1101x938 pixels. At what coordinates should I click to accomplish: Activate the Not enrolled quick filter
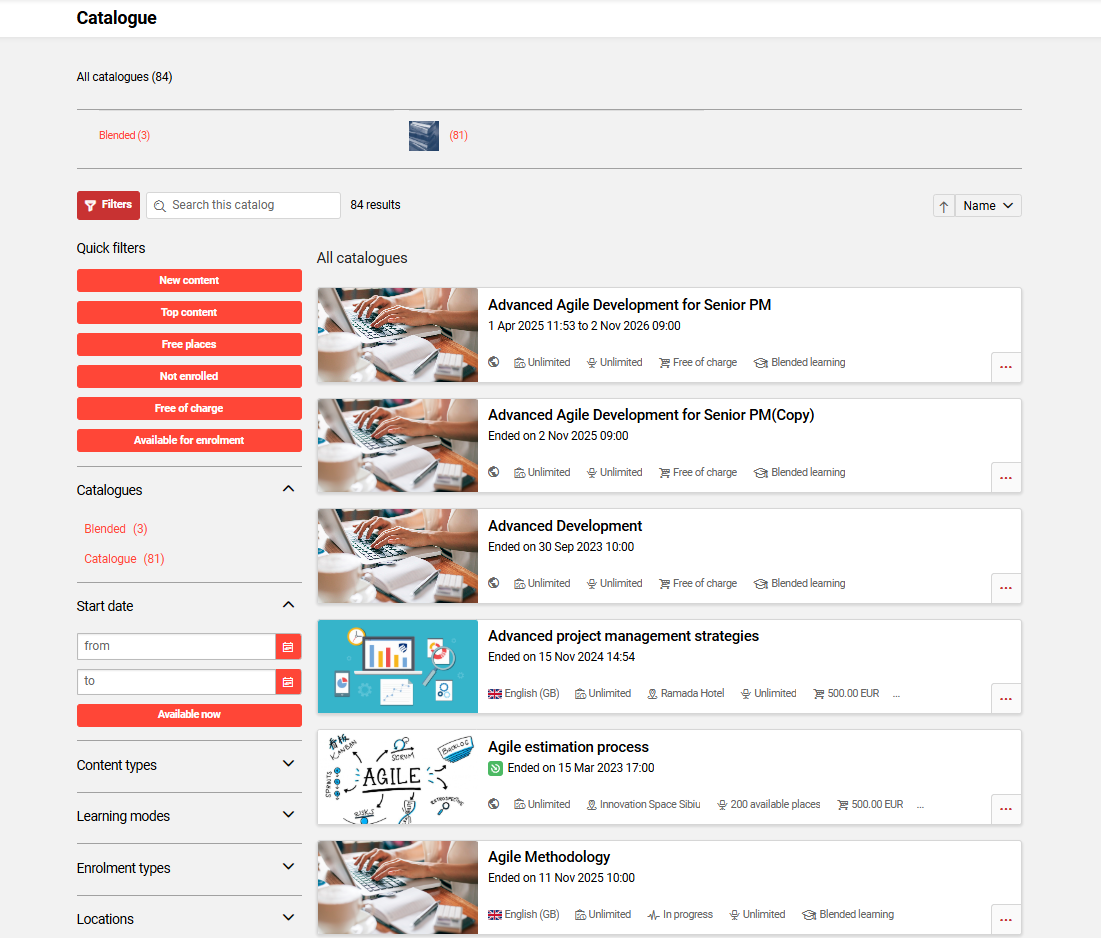click(x=189, y=376)
